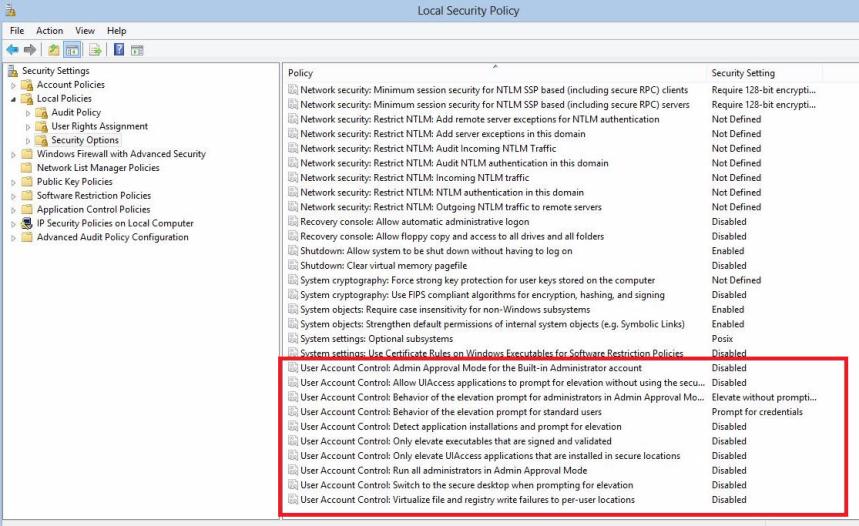Click the Local Security Policy title bar icon
This screenshot has height=526, width=859.
point(10,10)
